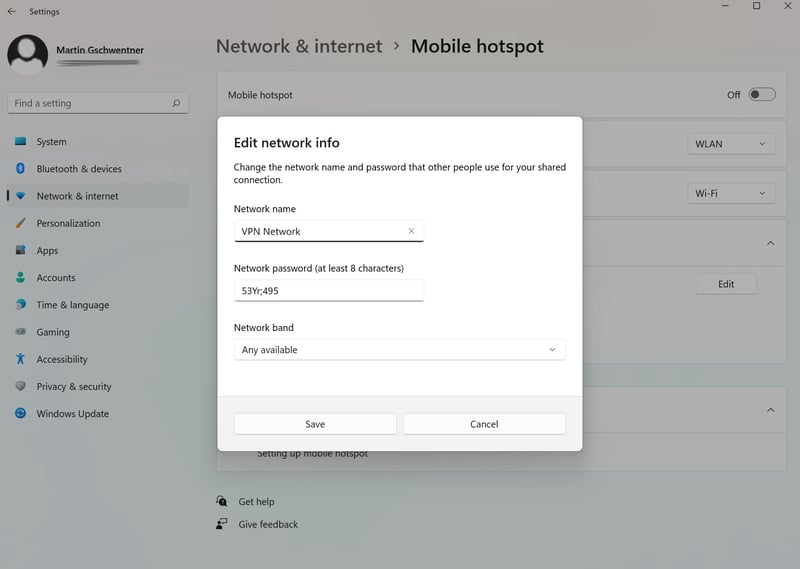800x569 pixels.
Task: Click the Bluetooth & devices icon
Action: (x=20, y=168)
